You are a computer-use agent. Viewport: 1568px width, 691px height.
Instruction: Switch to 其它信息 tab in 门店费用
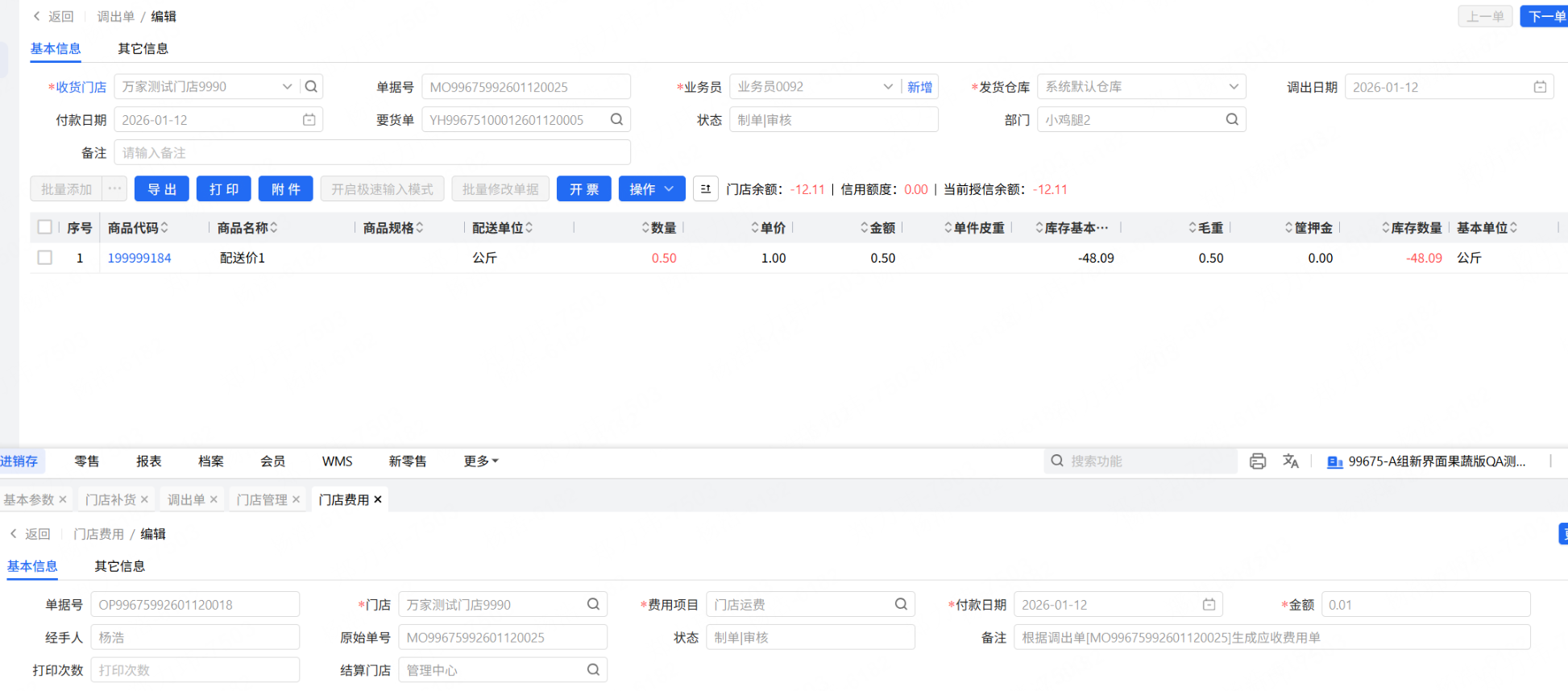pos(119,567)
